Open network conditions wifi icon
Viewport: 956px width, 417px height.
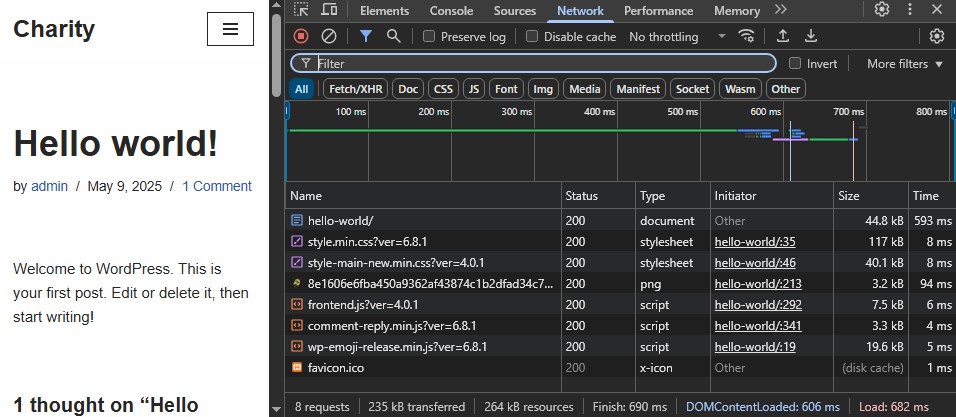[746, 36]
